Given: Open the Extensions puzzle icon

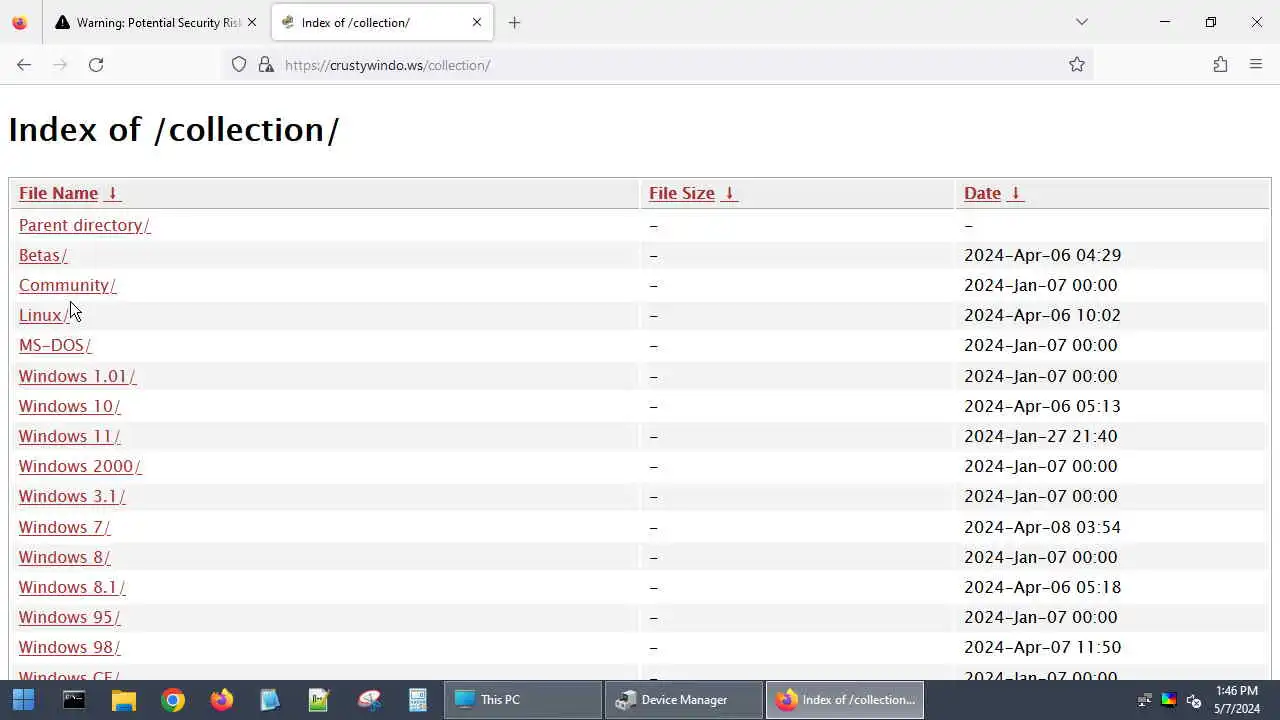Looking at the screenshot, I should [1220, 65].
